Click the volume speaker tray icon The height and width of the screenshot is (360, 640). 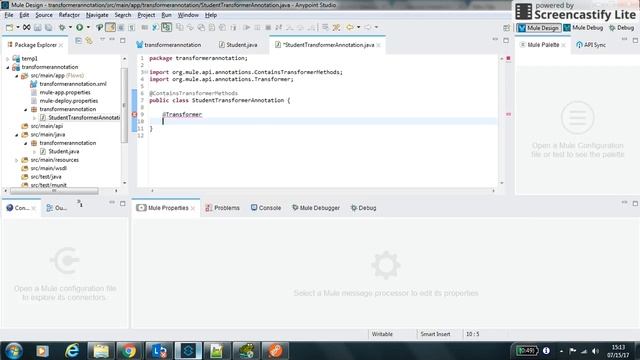point(595,351)
